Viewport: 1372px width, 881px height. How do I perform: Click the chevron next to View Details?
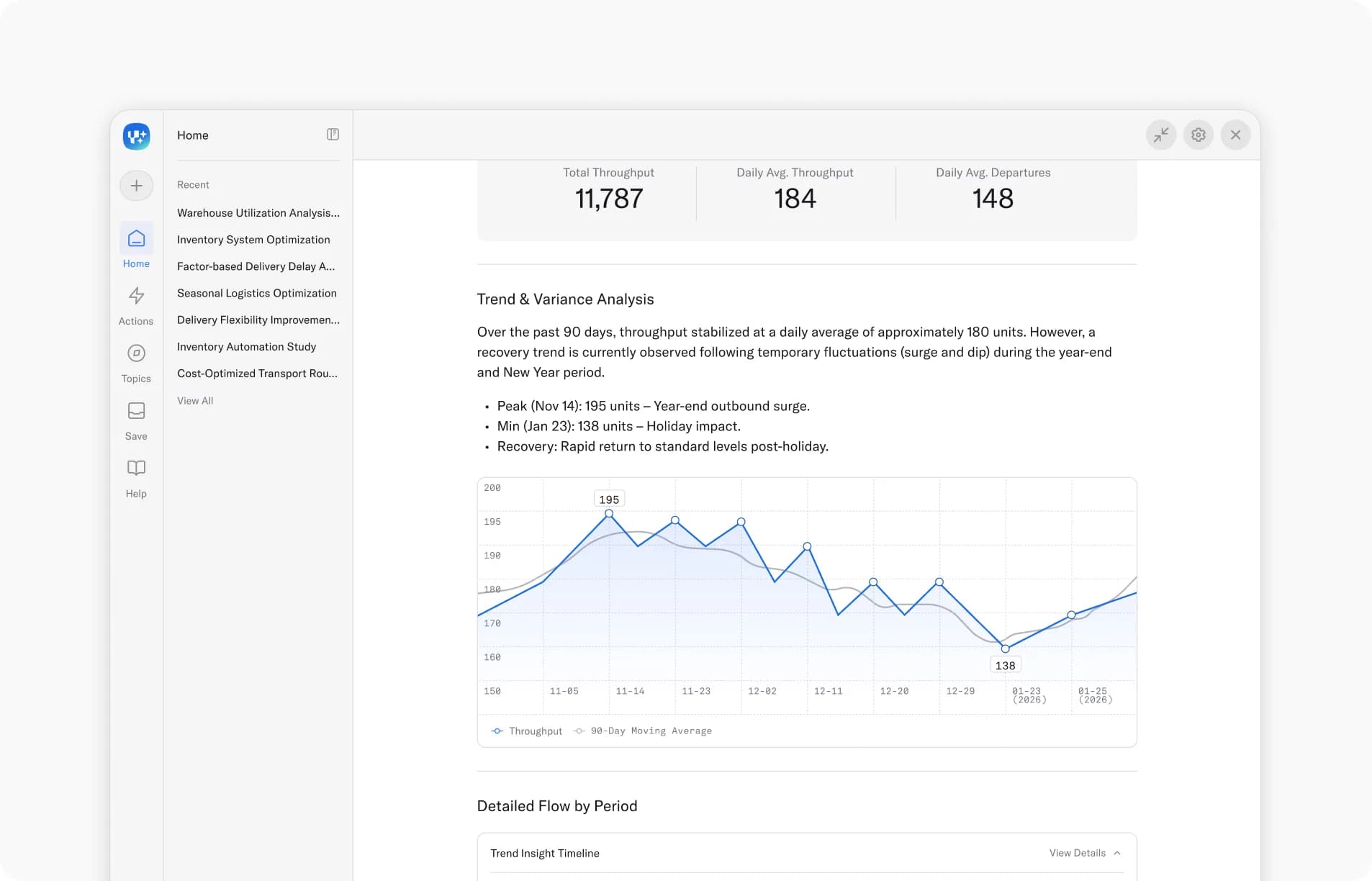1117,853
